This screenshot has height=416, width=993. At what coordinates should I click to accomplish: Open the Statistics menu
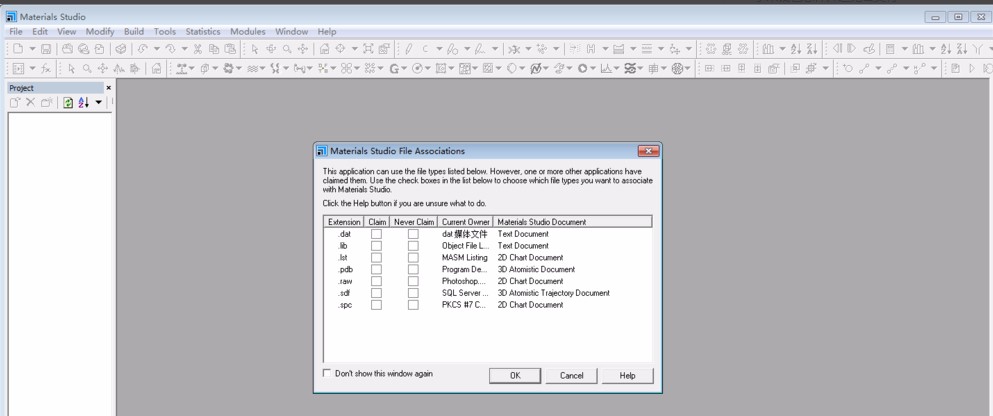coord(203,32)
